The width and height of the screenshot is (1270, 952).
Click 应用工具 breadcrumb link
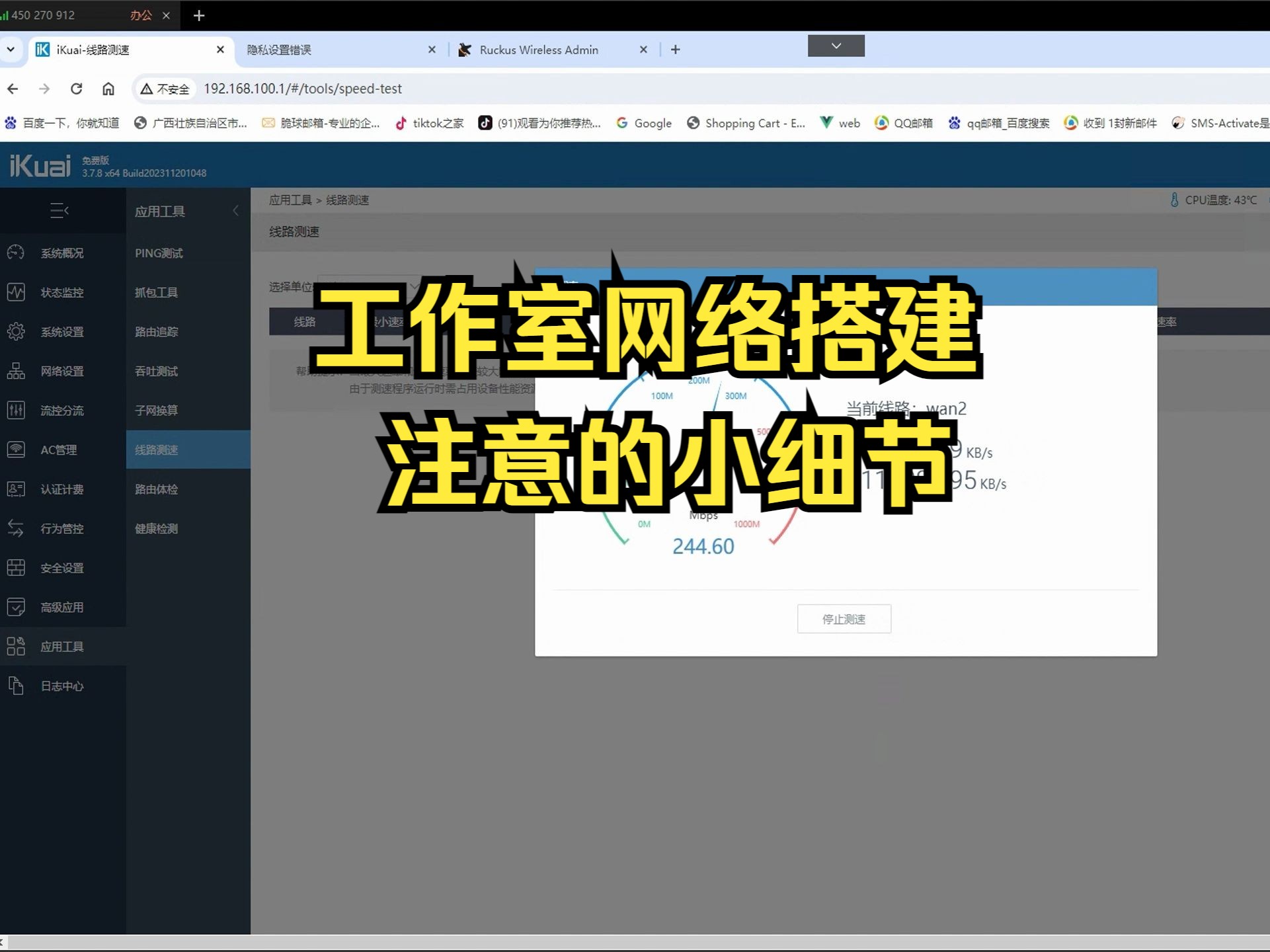point(290,200)
